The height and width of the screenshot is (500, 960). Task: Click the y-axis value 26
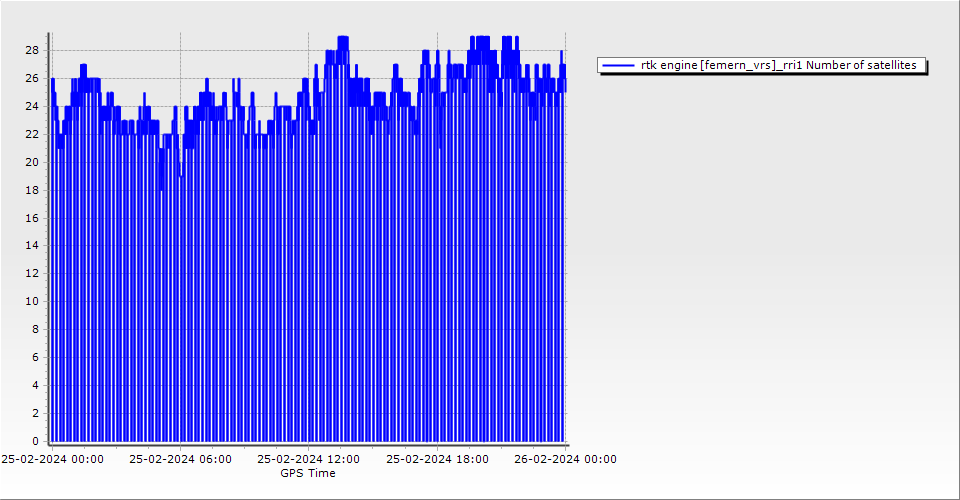(x=33, y=78)
